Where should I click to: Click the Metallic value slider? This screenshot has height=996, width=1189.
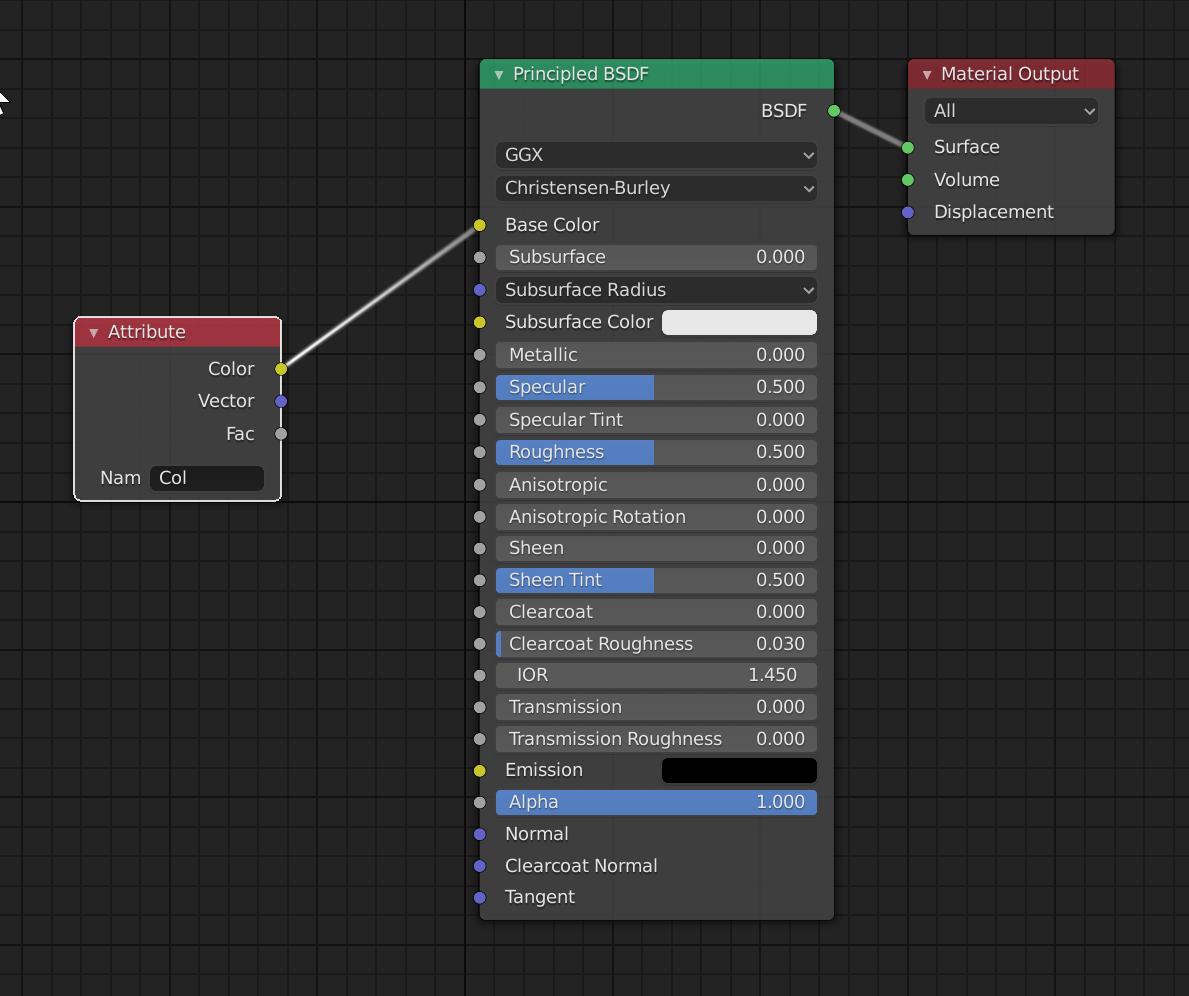click(656, 355)
